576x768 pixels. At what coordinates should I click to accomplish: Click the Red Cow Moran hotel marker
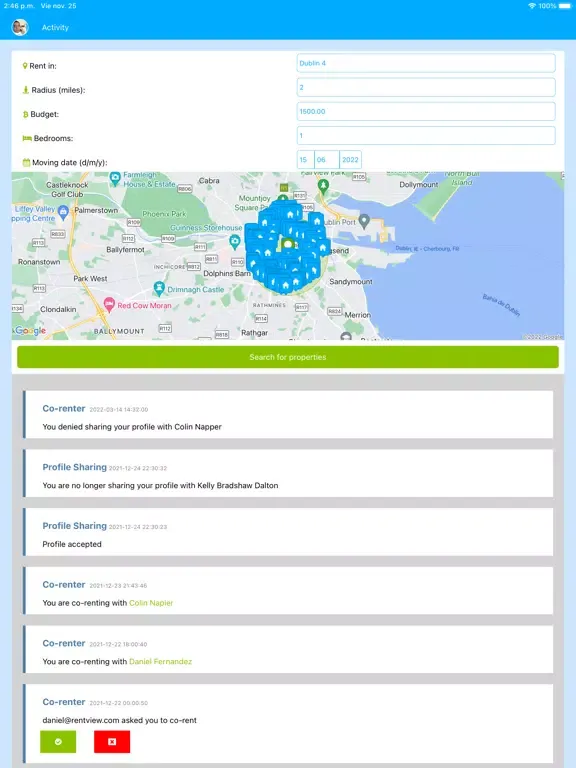coord(109,304)
